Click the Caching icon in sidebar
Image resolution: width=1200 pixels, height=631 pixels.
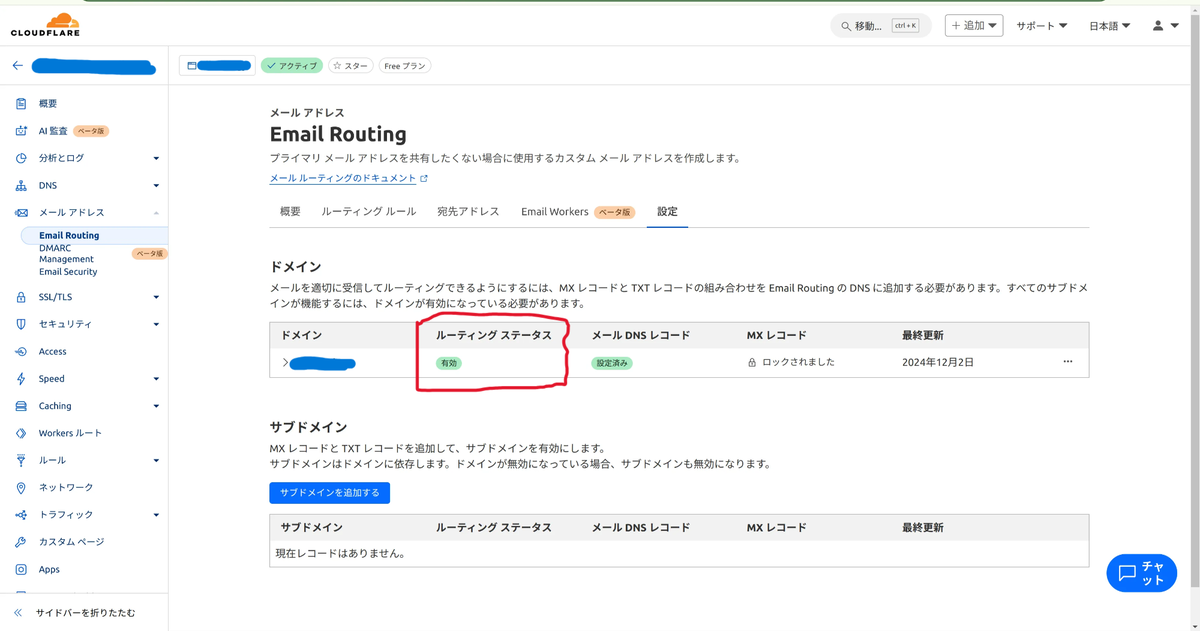pyautogui.click(x=21, y=406)
